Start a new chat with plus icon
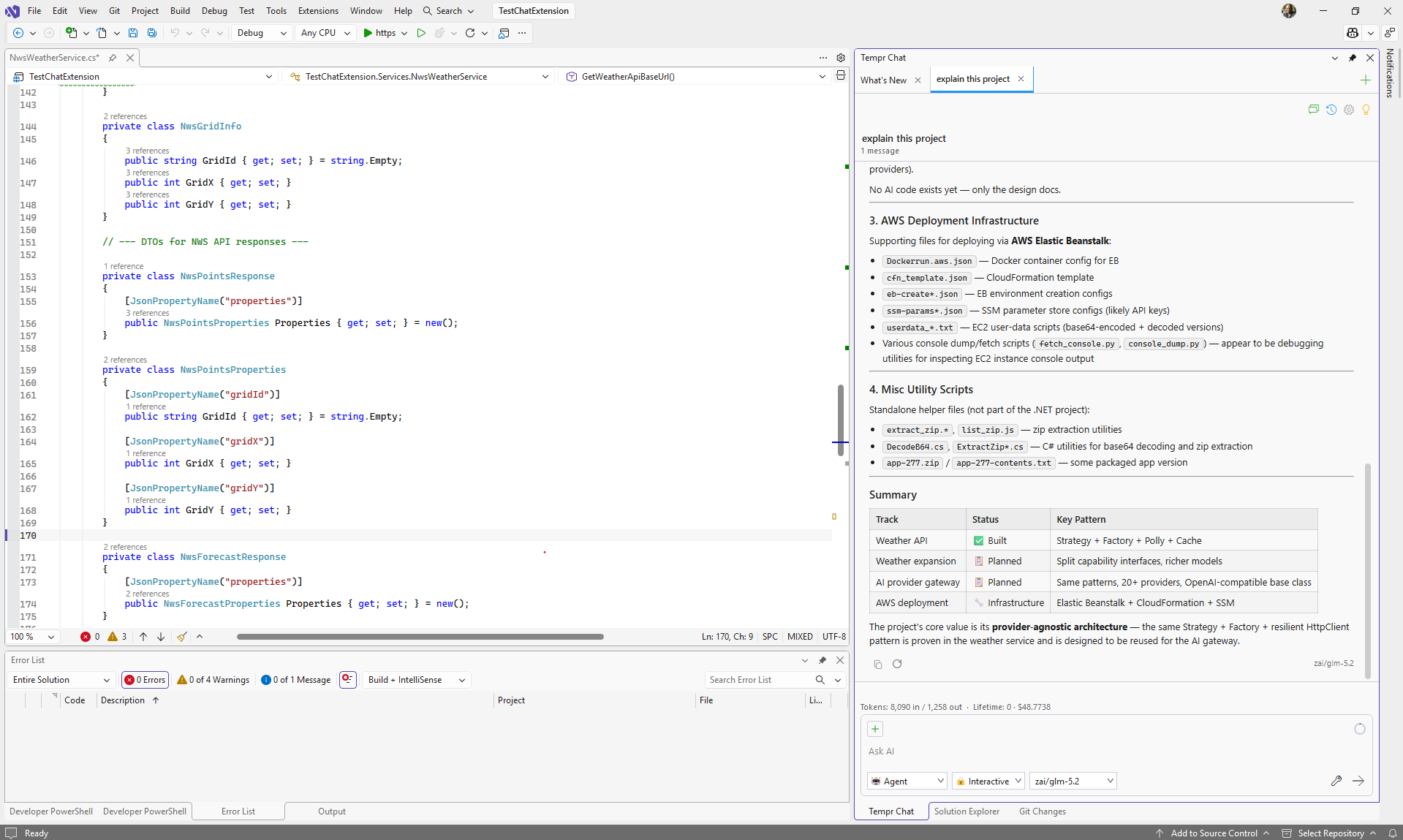 (x=1366, y=80)
